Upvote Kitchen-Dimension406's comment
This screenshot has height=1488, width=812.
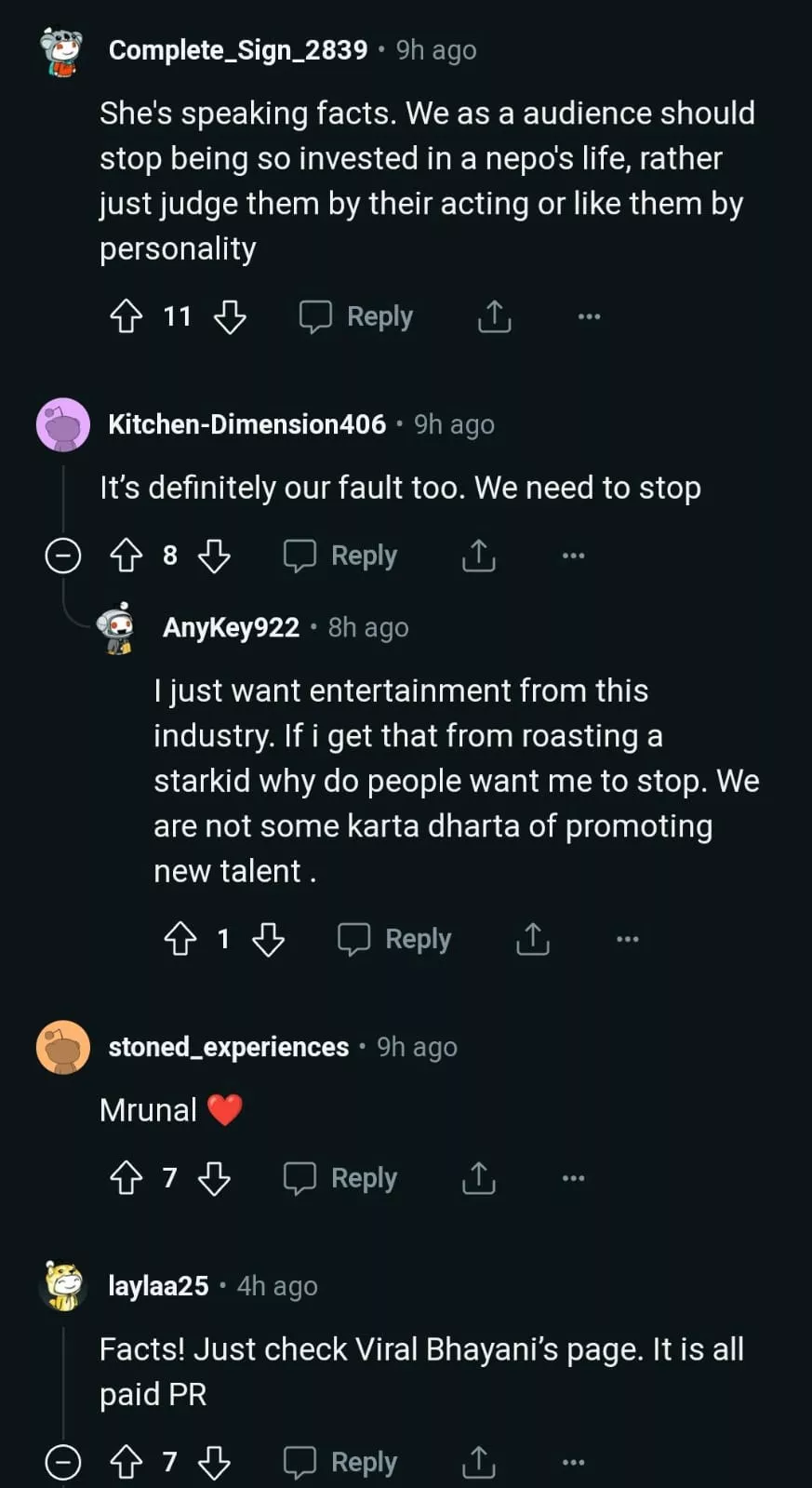[x=126, y=556]
